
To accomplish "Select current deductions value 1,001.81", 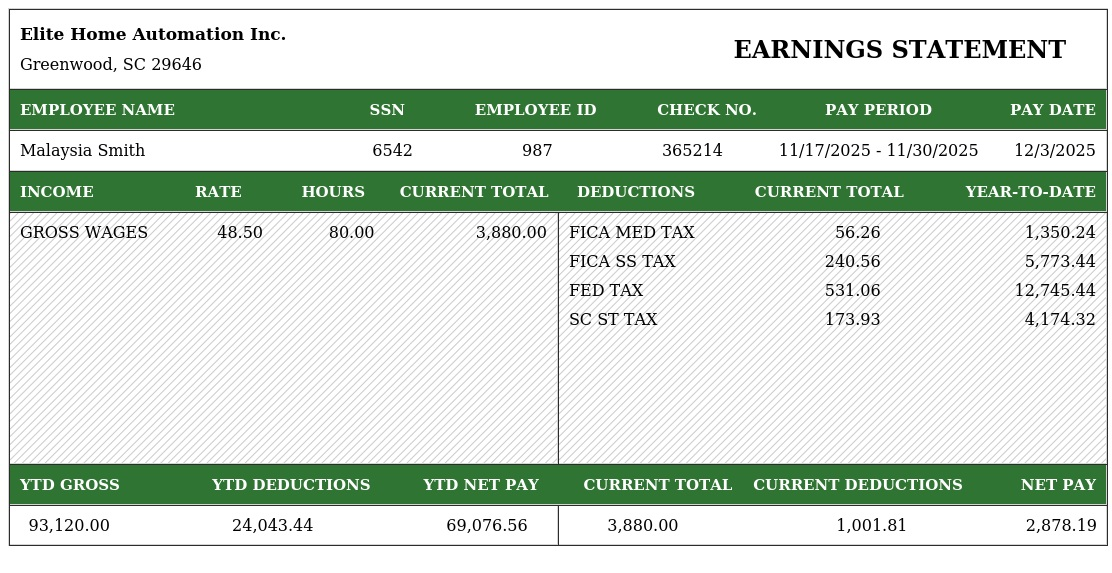I will pos(872,525).
